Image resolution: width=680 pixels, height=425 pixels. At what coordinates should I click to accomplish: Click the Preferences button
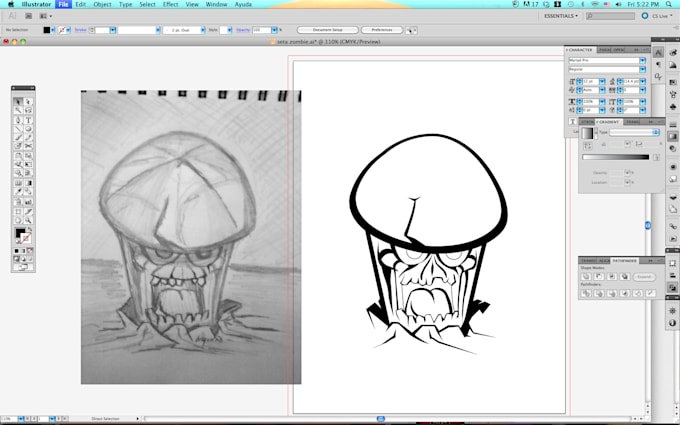(x=381, y=30)
